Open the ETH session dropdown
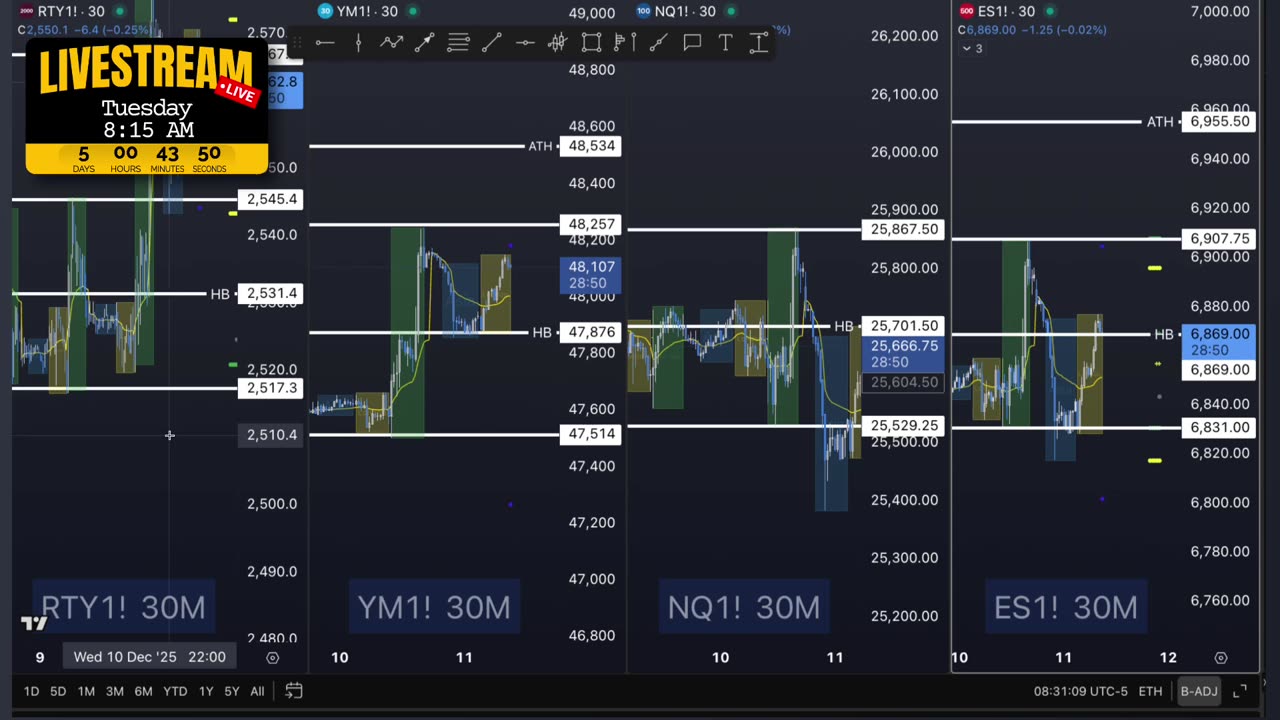 tap(1150, 691)
